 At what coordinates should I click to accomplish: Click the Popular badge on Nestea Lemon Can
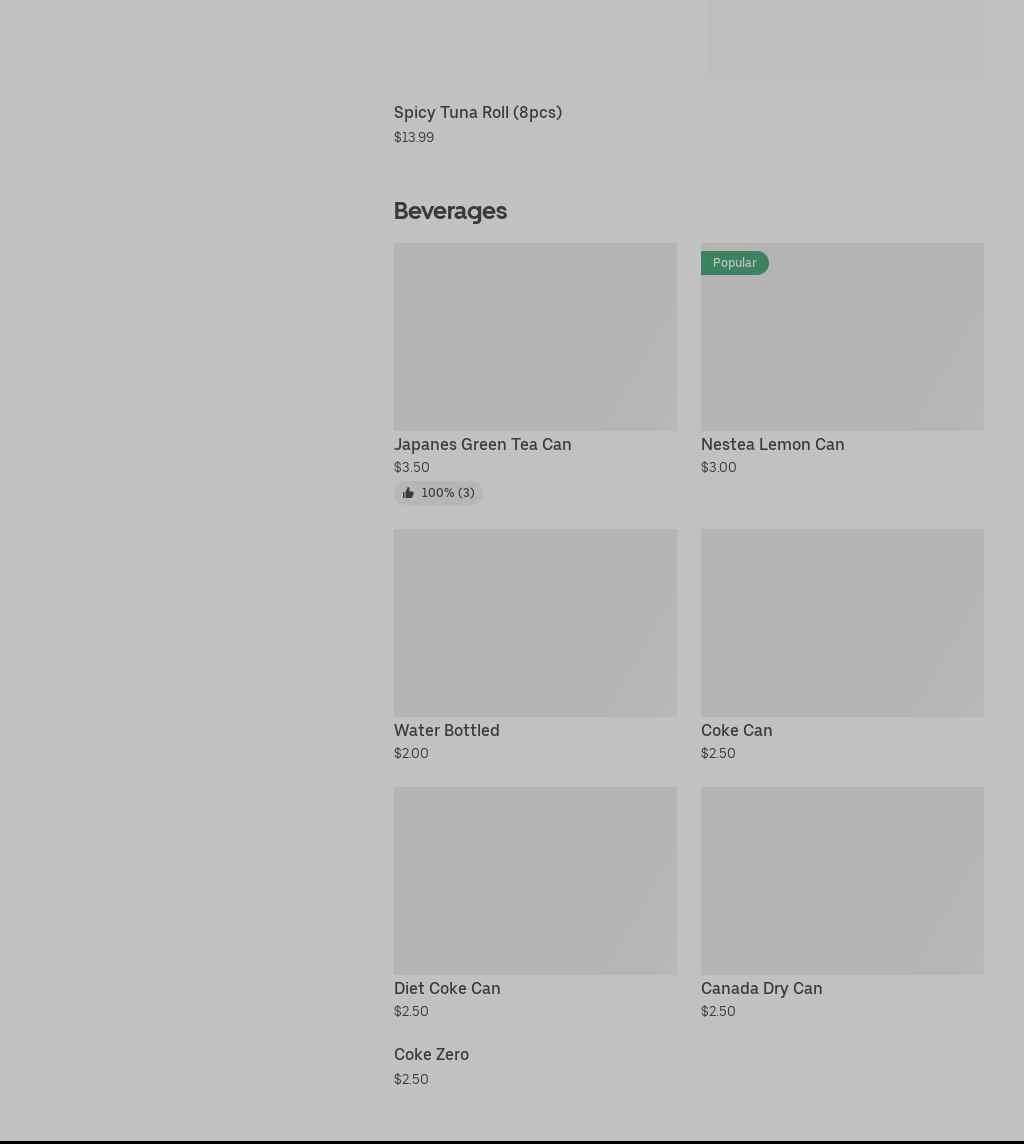click(x=734, y=263)
